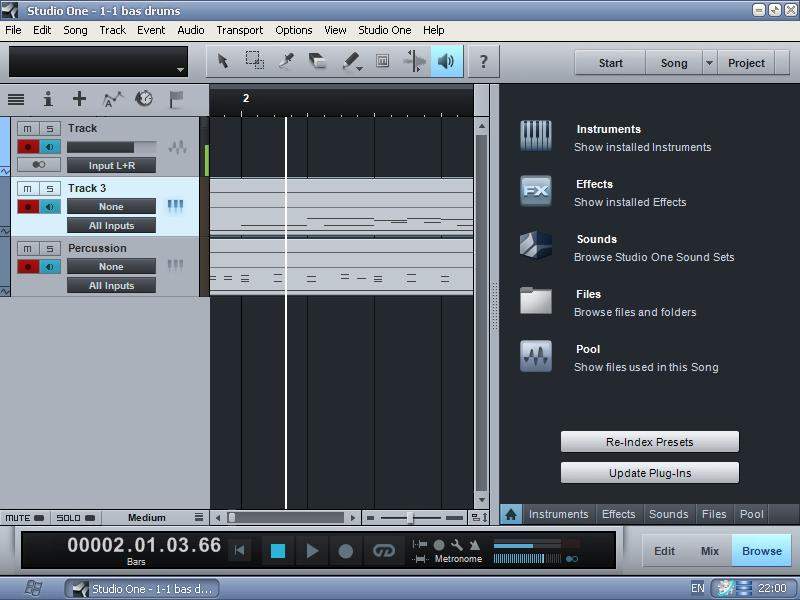Select the Range selection tool
This screenshot has width=800, height=600.
pos(255,62)
